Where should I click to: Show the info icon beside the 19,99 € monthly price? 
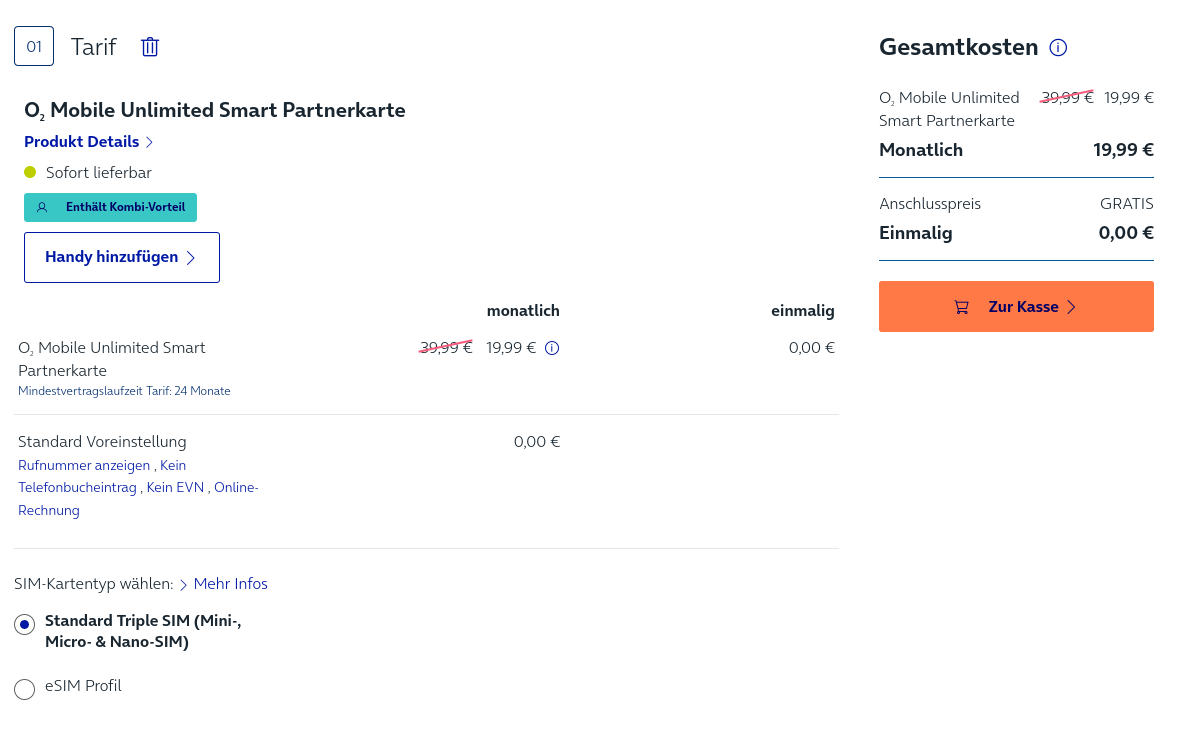click(x=552, y=348)
